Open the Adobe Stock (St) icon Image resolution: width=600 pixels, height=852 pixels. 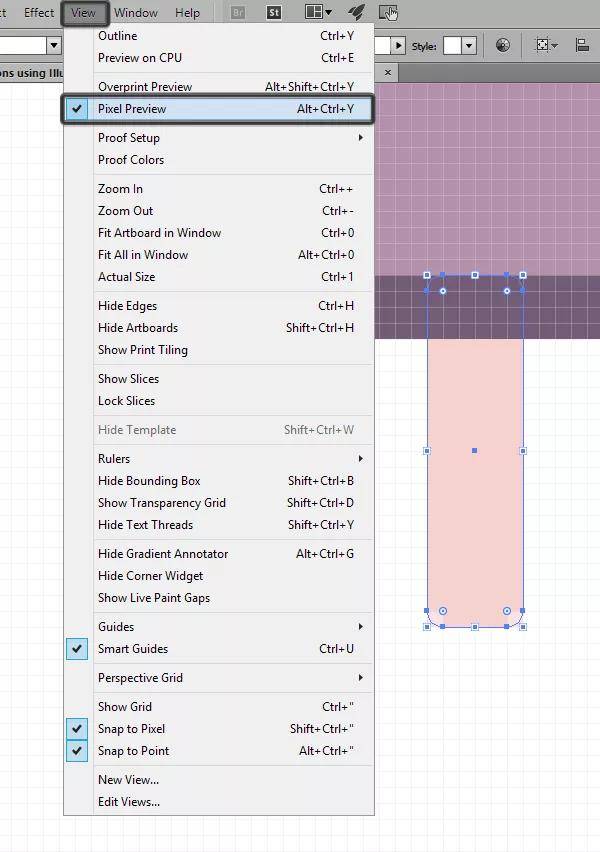tap(274, 12)
